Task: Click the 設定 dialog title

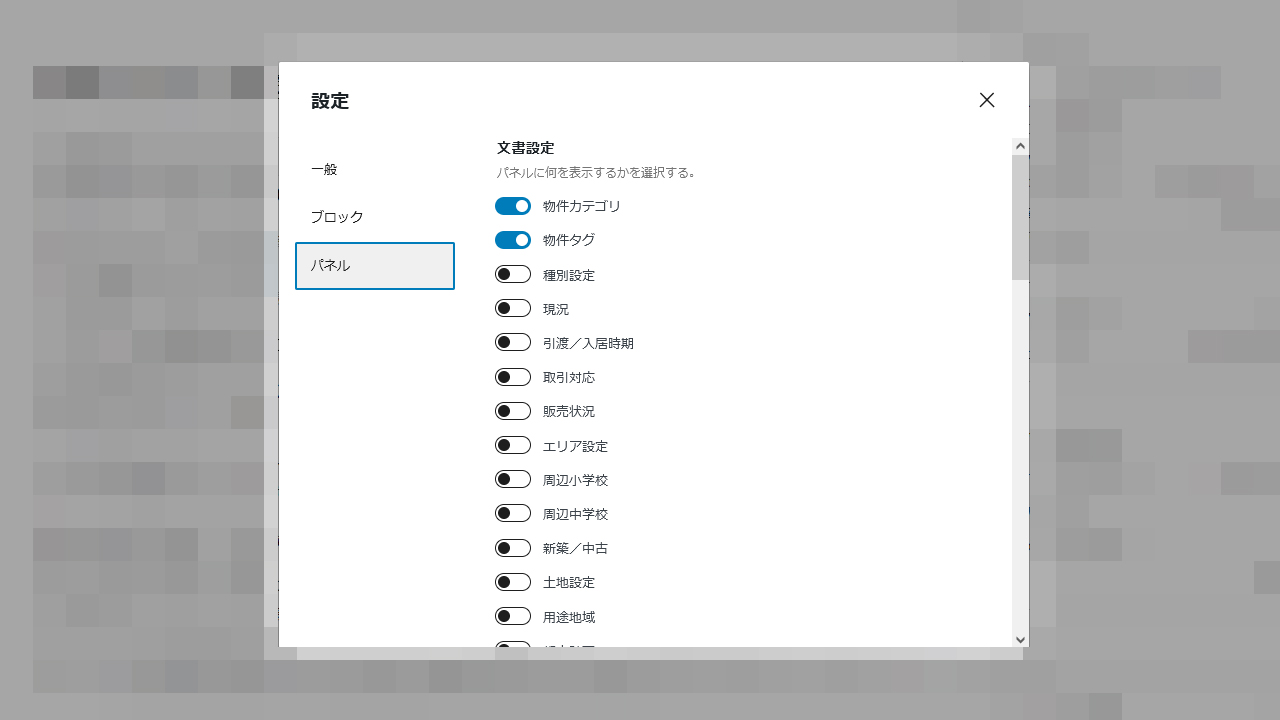Action: pos(330,101)
